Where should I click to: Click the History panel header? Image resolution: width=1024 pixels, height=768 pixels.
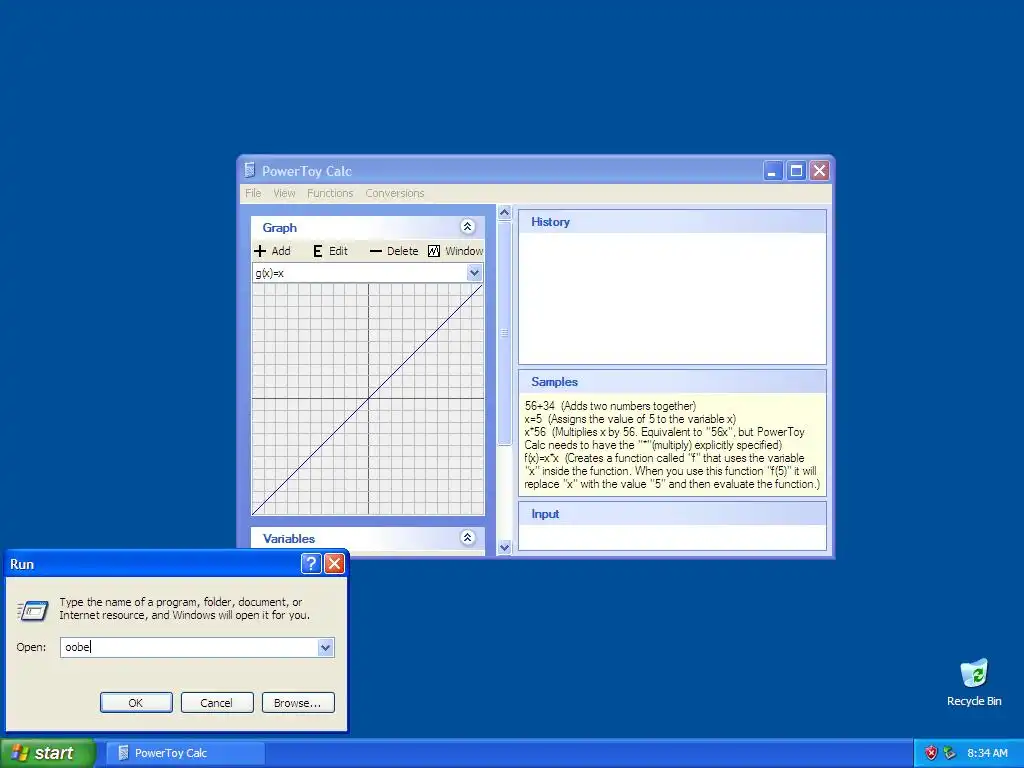(672, 222)
